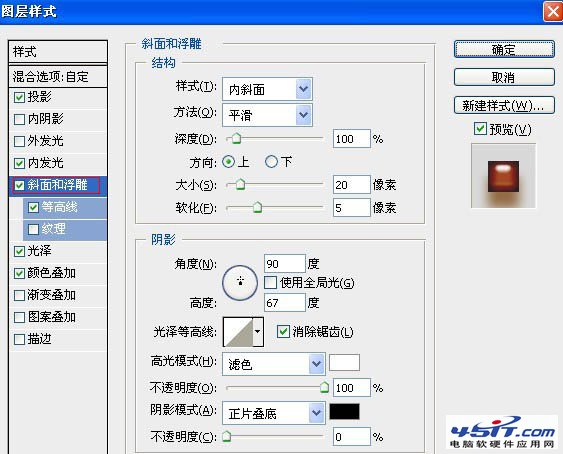
Task: Uncheck the 消除锯齿 anti-alias checkbox
Action: pyautogui.click(x=283, y=331)
